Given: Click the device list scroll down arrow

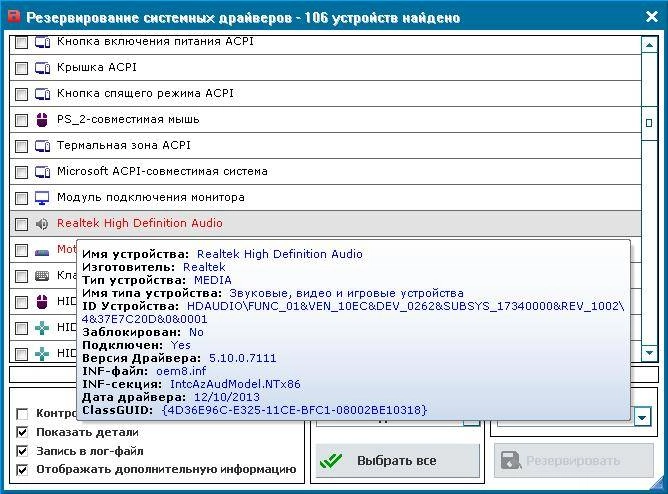Looking at the screenshot, I should pos(649,353).
